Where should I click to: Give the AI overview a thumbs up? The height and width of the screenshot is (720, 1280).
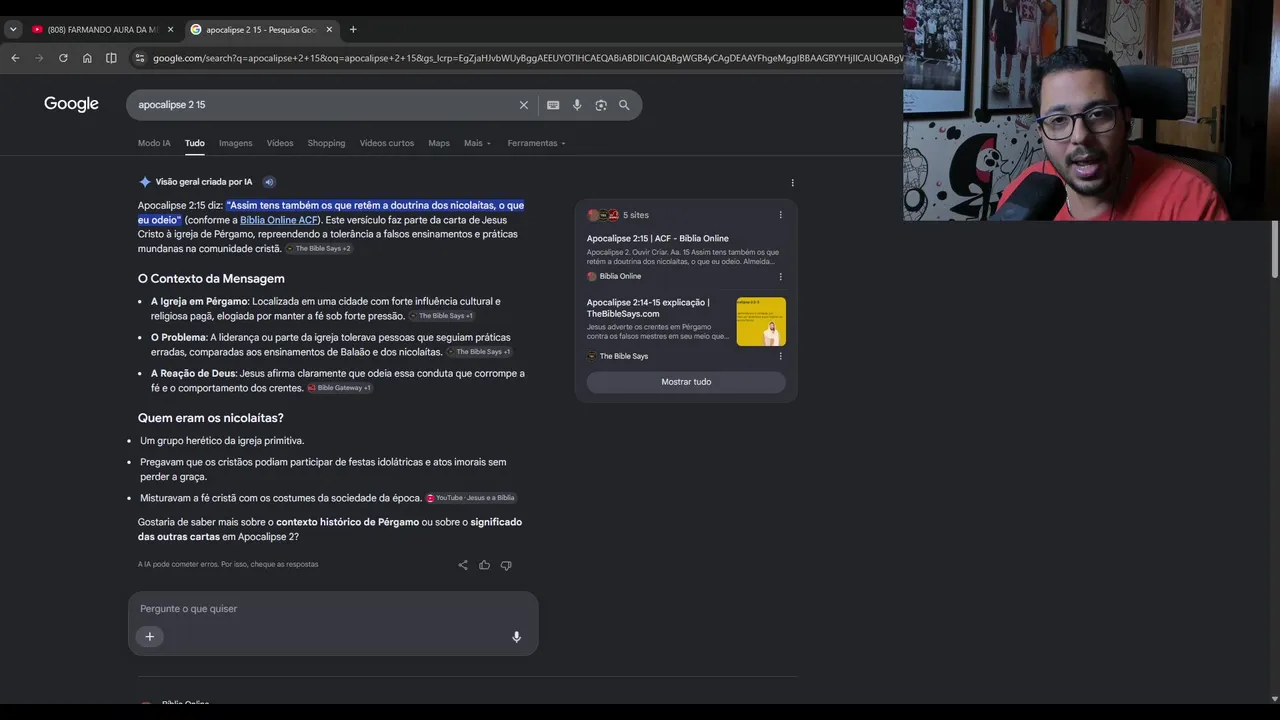pyautogui.click(x=484, y=565)
